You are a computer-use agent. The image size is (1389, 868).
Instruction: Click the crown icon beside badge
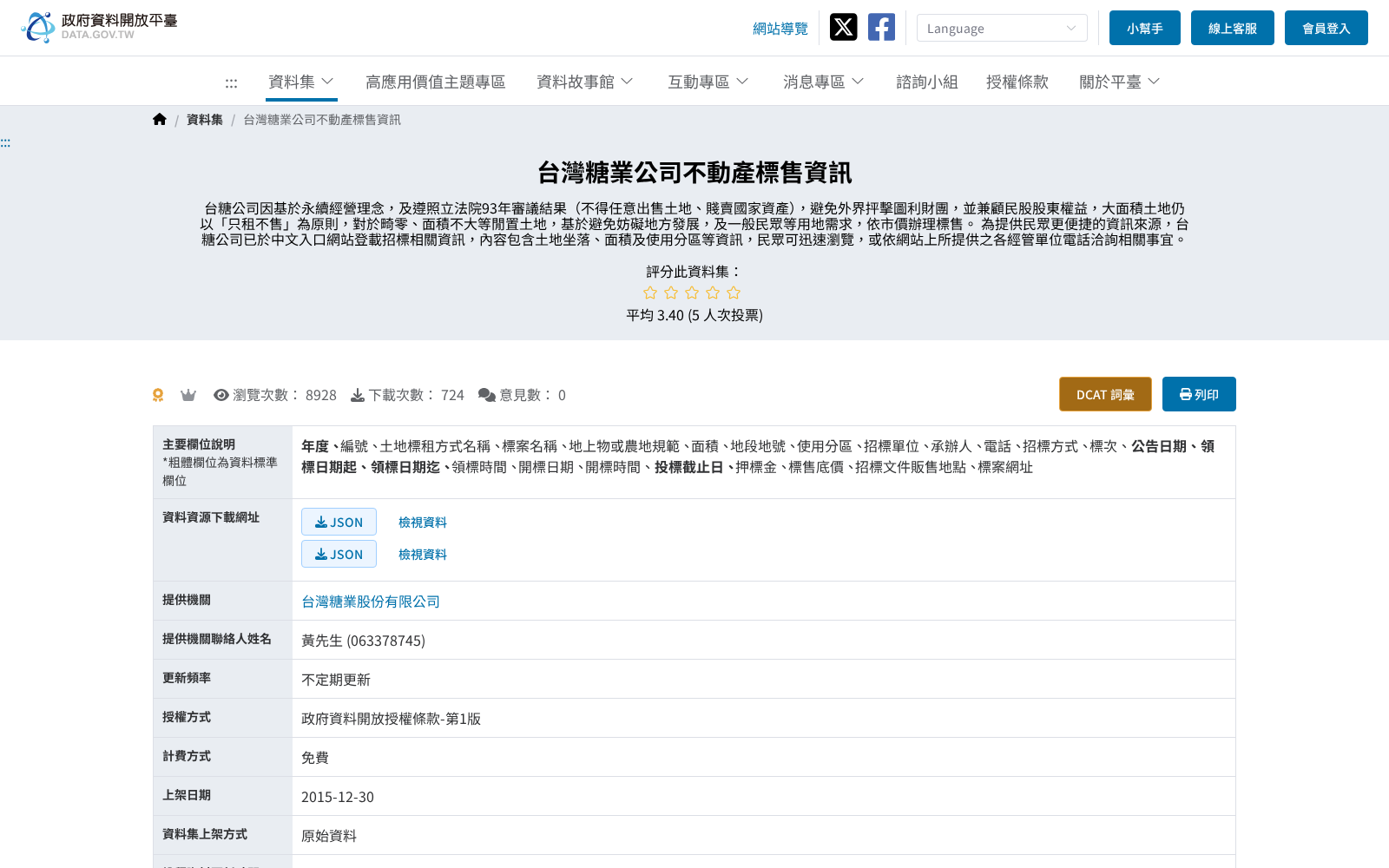click(188, 395)
